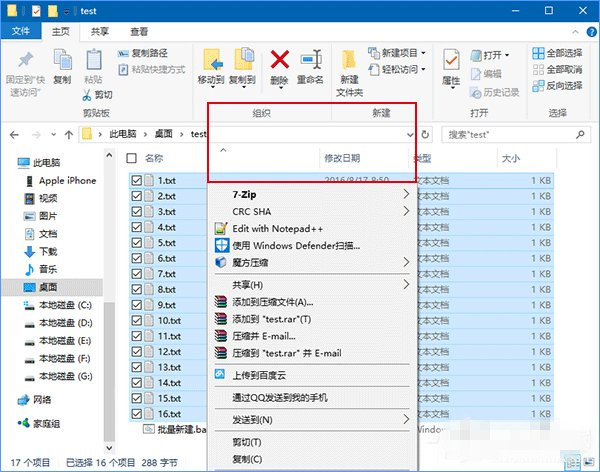Toggle the checkbox next to 10.txt

point(136,321)
